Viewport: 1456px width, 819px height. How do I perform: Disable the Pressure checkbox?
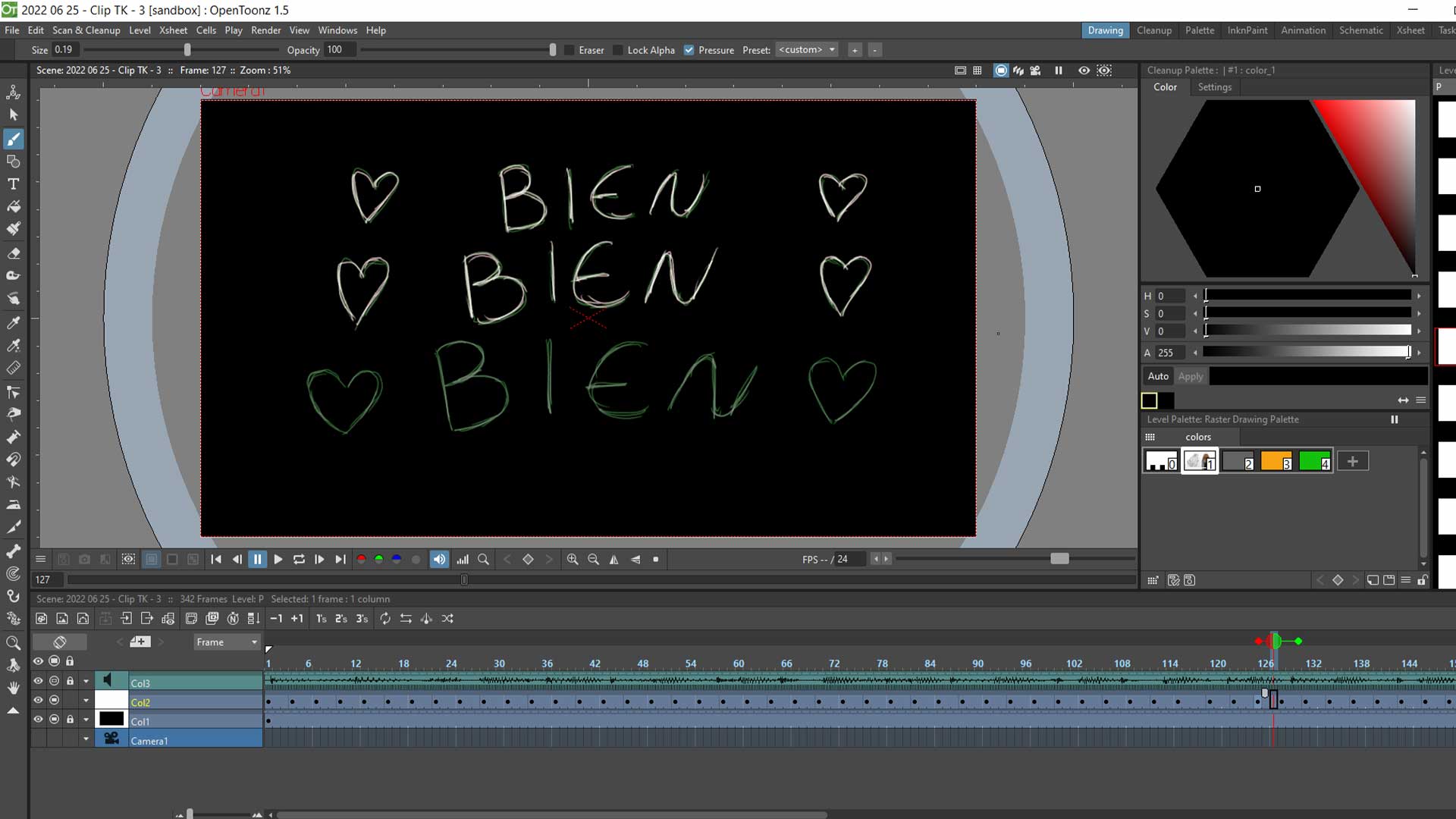[689, 50]
